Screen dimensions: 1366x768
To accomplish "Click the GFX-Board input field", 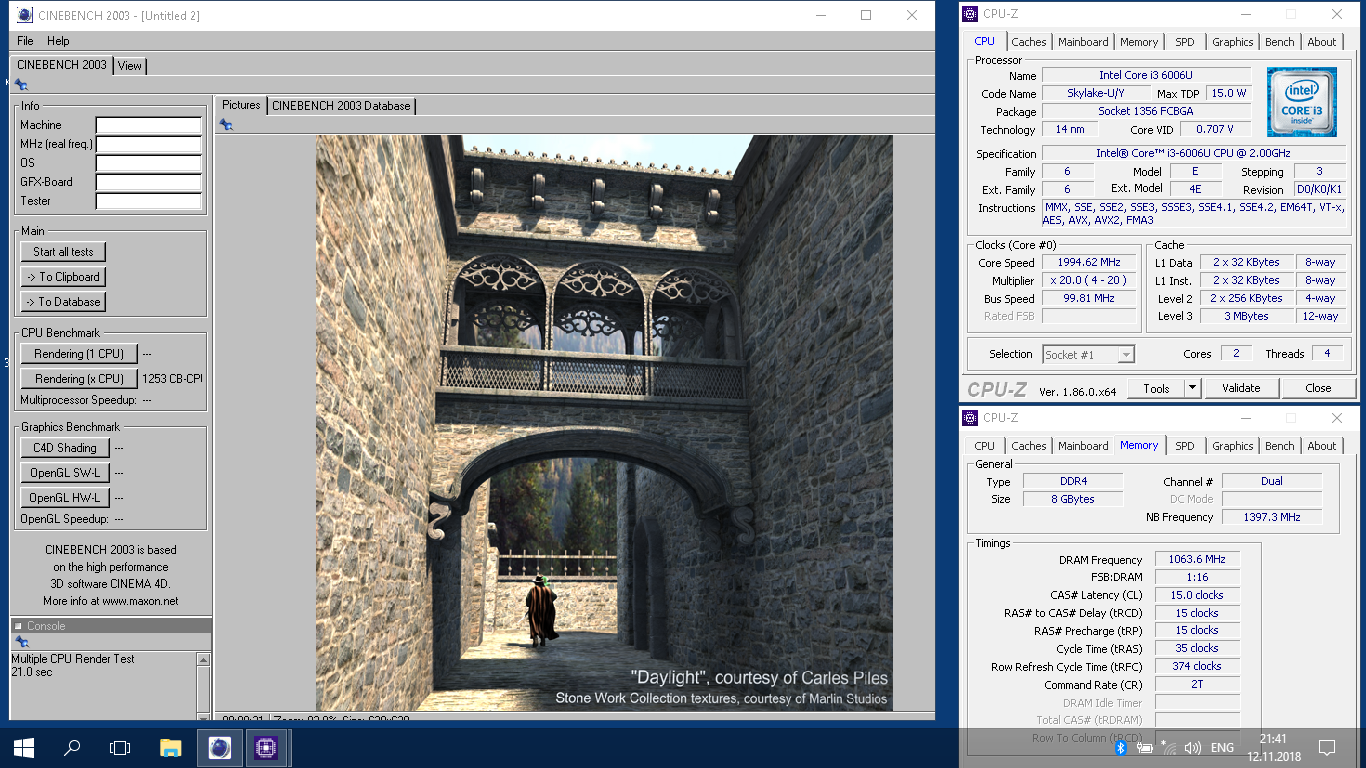I will click(x=149, y=183).
